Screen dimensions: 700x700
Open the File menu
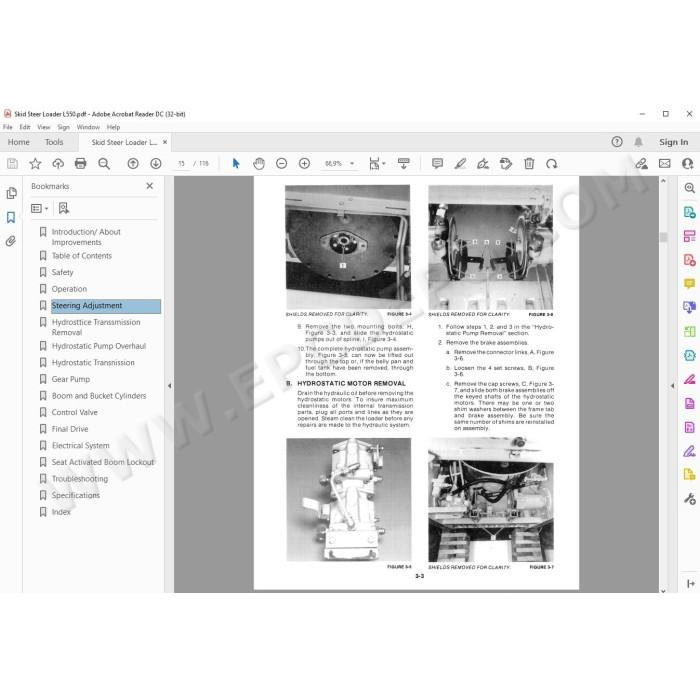pos(8,127)
